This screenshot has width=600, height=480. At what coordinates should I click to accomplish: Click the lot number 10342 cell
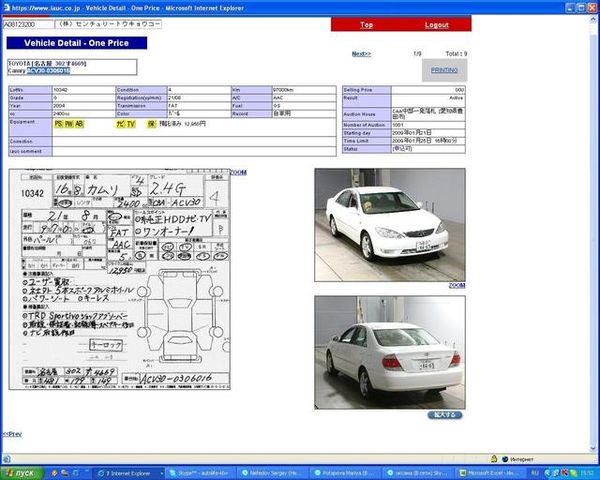coord(83,90)
